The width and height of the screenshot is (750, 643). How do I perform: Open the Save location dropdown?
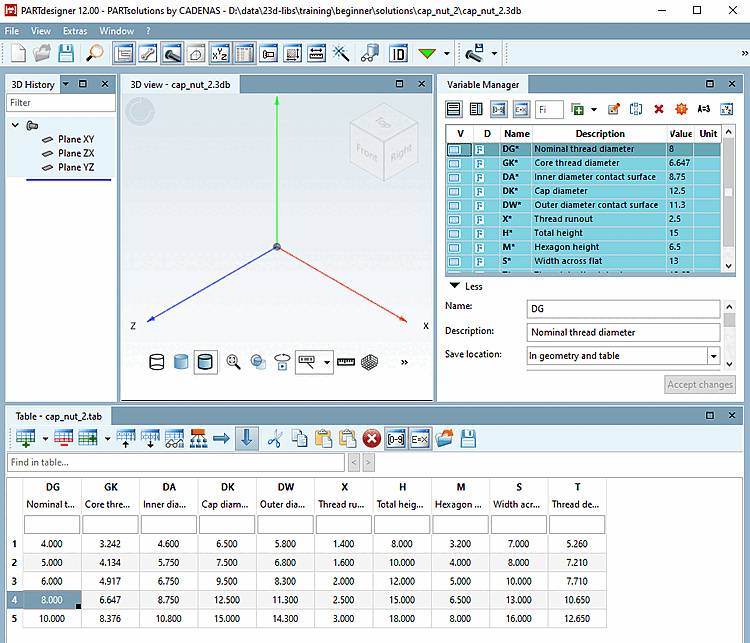coord(712,355)
